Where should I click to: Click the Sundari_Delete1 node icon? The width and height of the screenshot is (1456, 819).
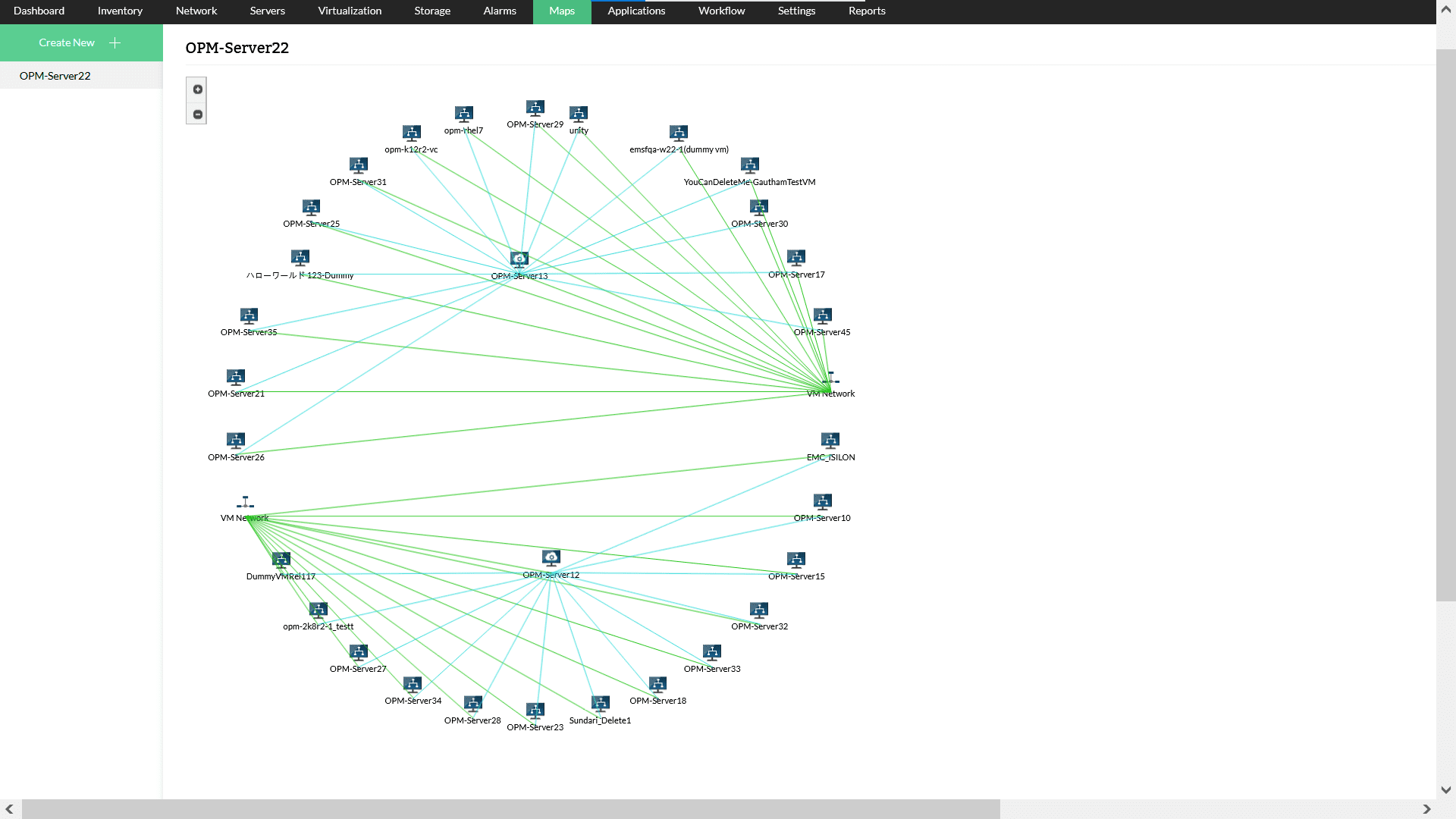601,704
